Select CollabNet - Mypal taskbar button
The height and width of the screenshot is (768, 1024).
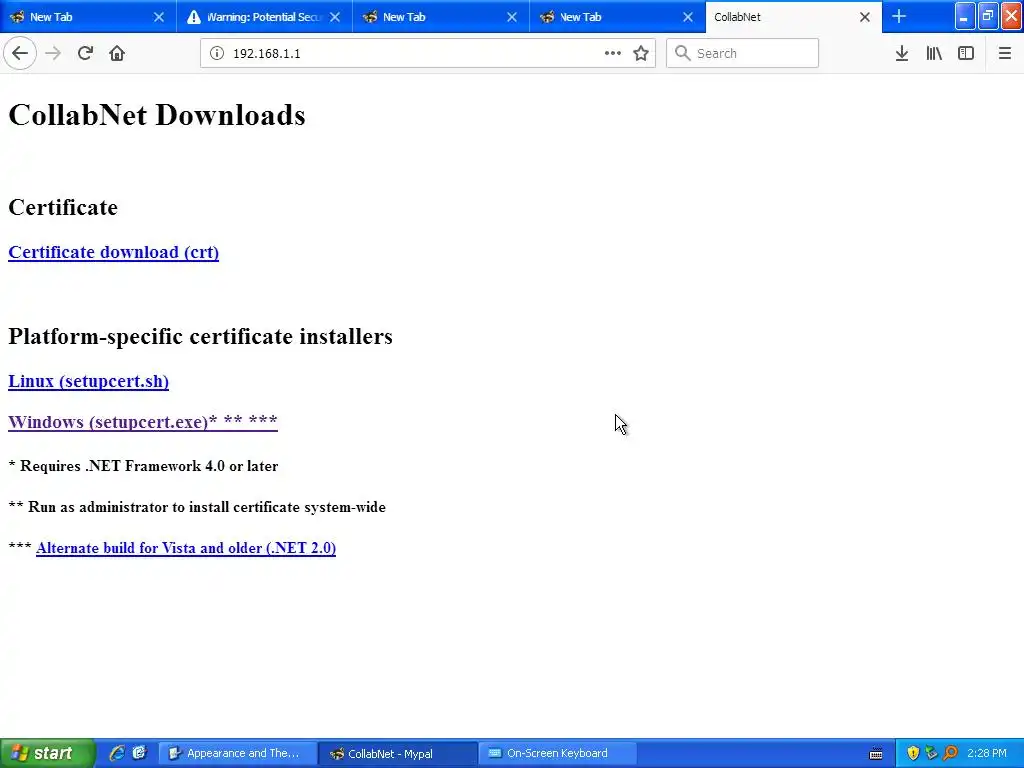[x=398, y=753]
